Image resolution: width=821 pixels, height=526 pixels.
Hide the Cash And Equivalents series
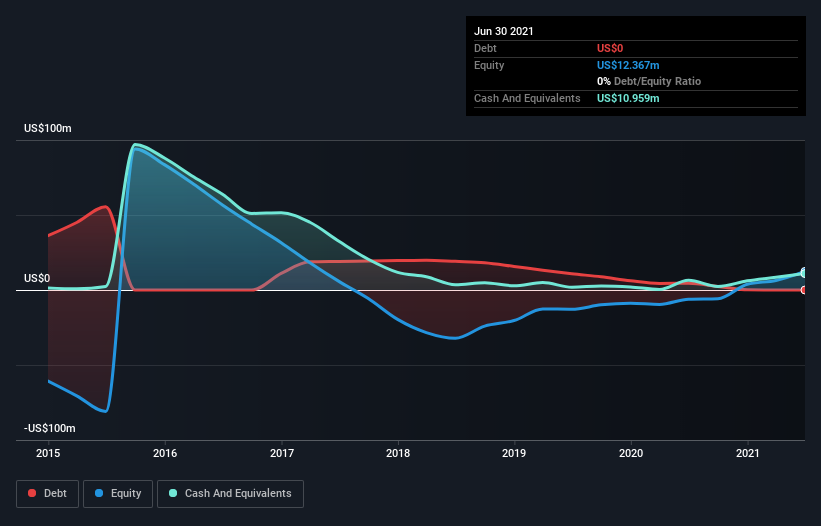coord(230,493)
